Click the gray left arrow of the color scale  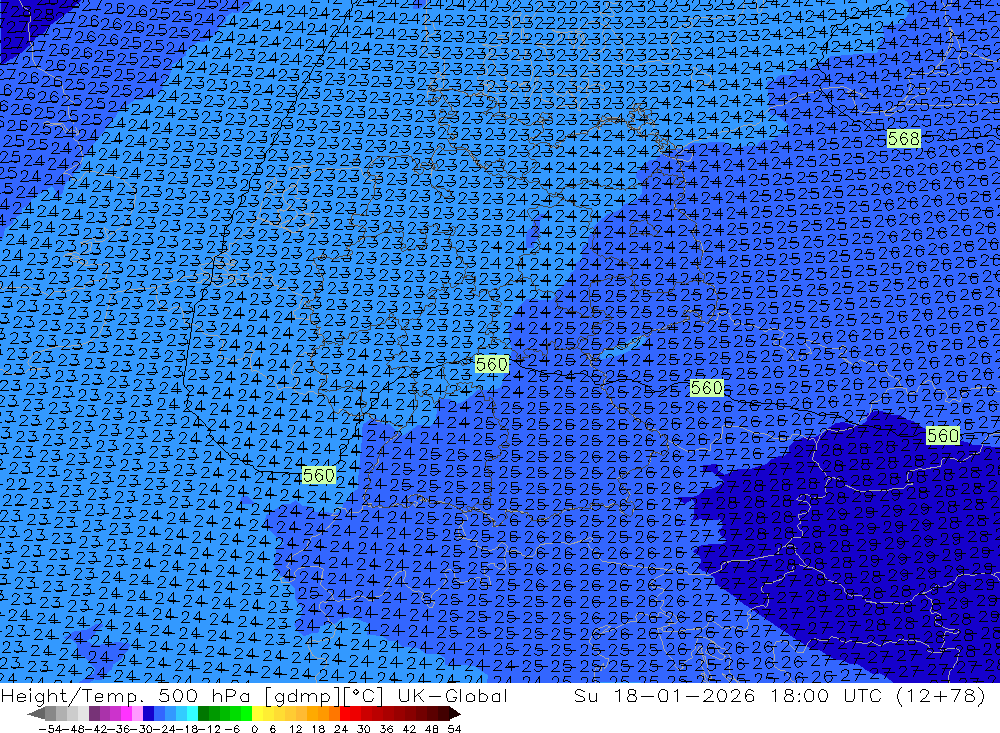pyautogui.click(x=36, y=713)
